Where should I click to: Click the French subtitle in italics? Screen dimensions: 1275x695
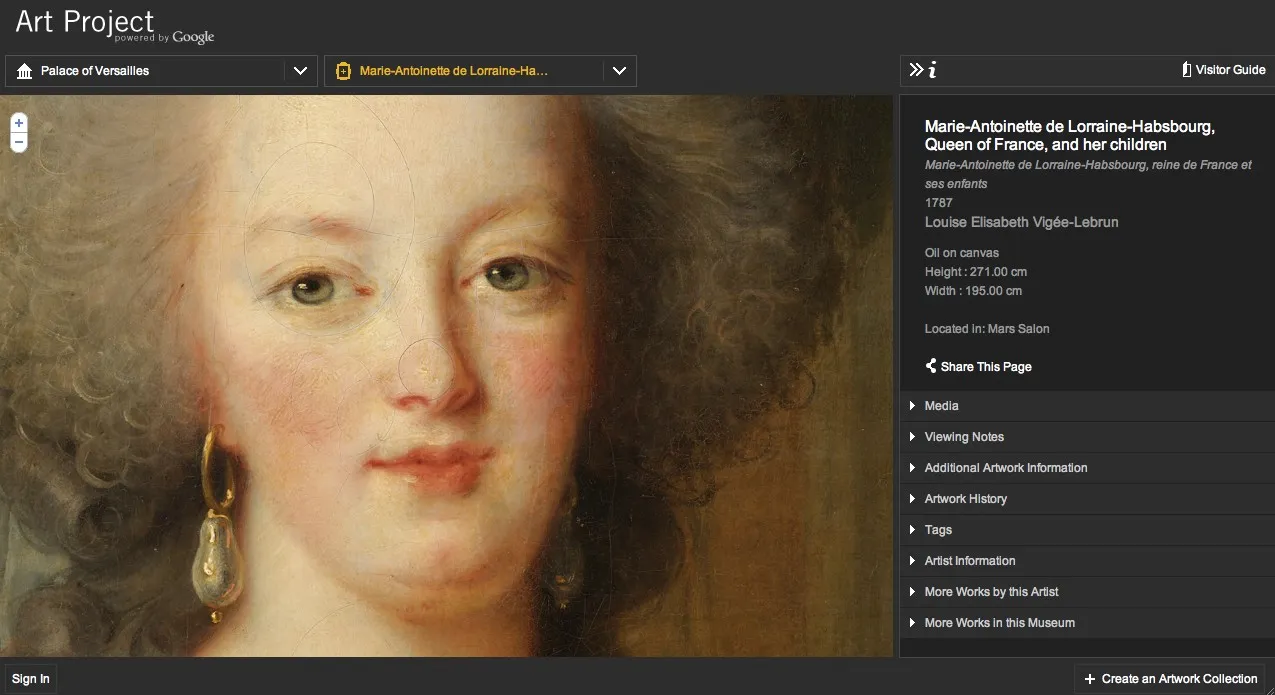click(x=1088, y=174)
